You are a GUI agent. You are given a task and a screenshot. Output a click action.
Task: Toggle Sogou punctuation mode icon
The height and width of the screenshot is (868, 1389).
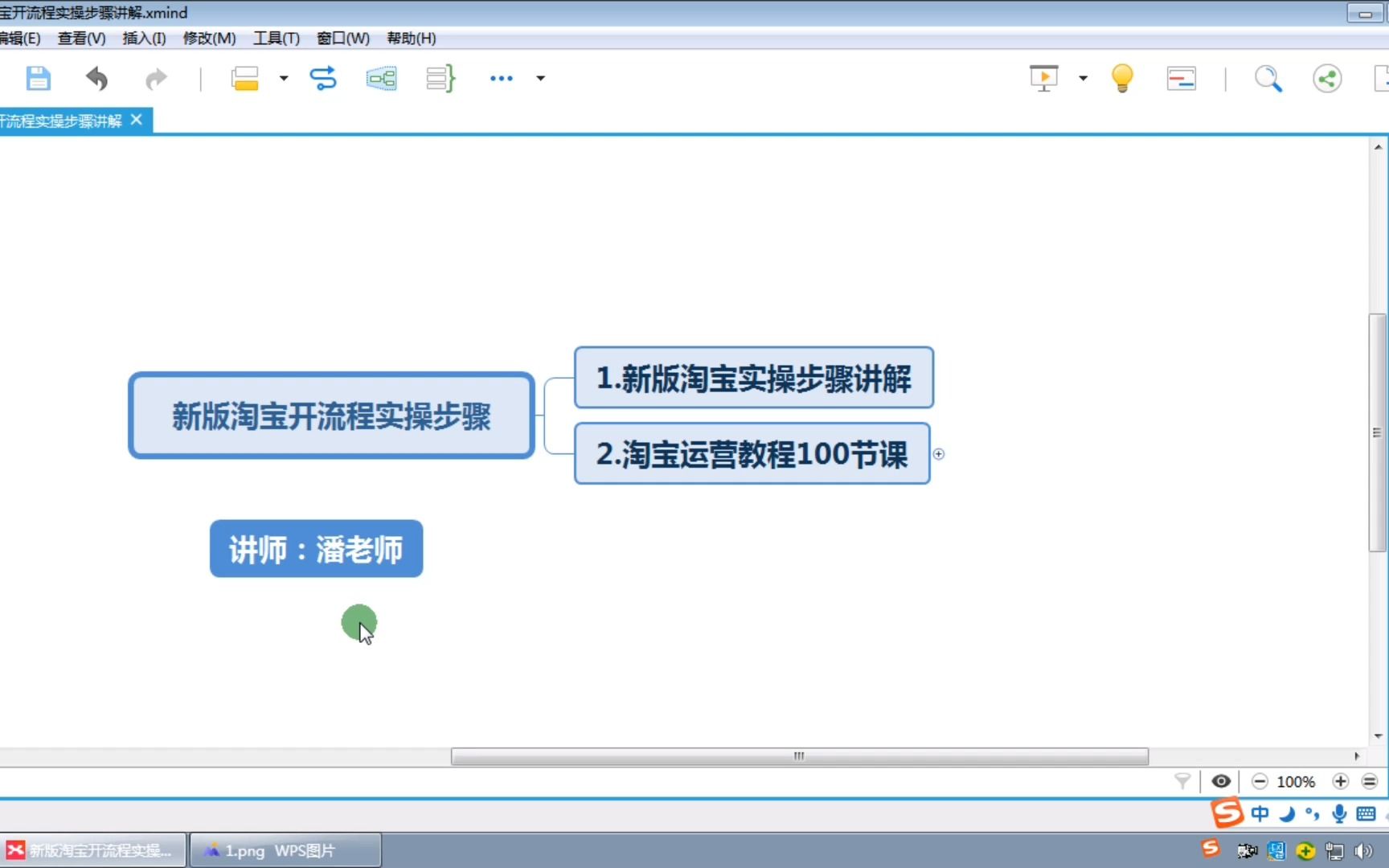click(x=1313, y=814)
